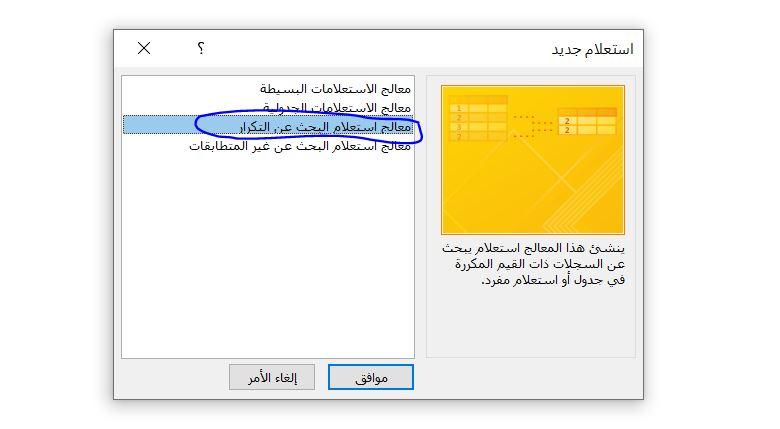Confirm with the موافق button
780x429 pixels.
click(x=371, y=377)
